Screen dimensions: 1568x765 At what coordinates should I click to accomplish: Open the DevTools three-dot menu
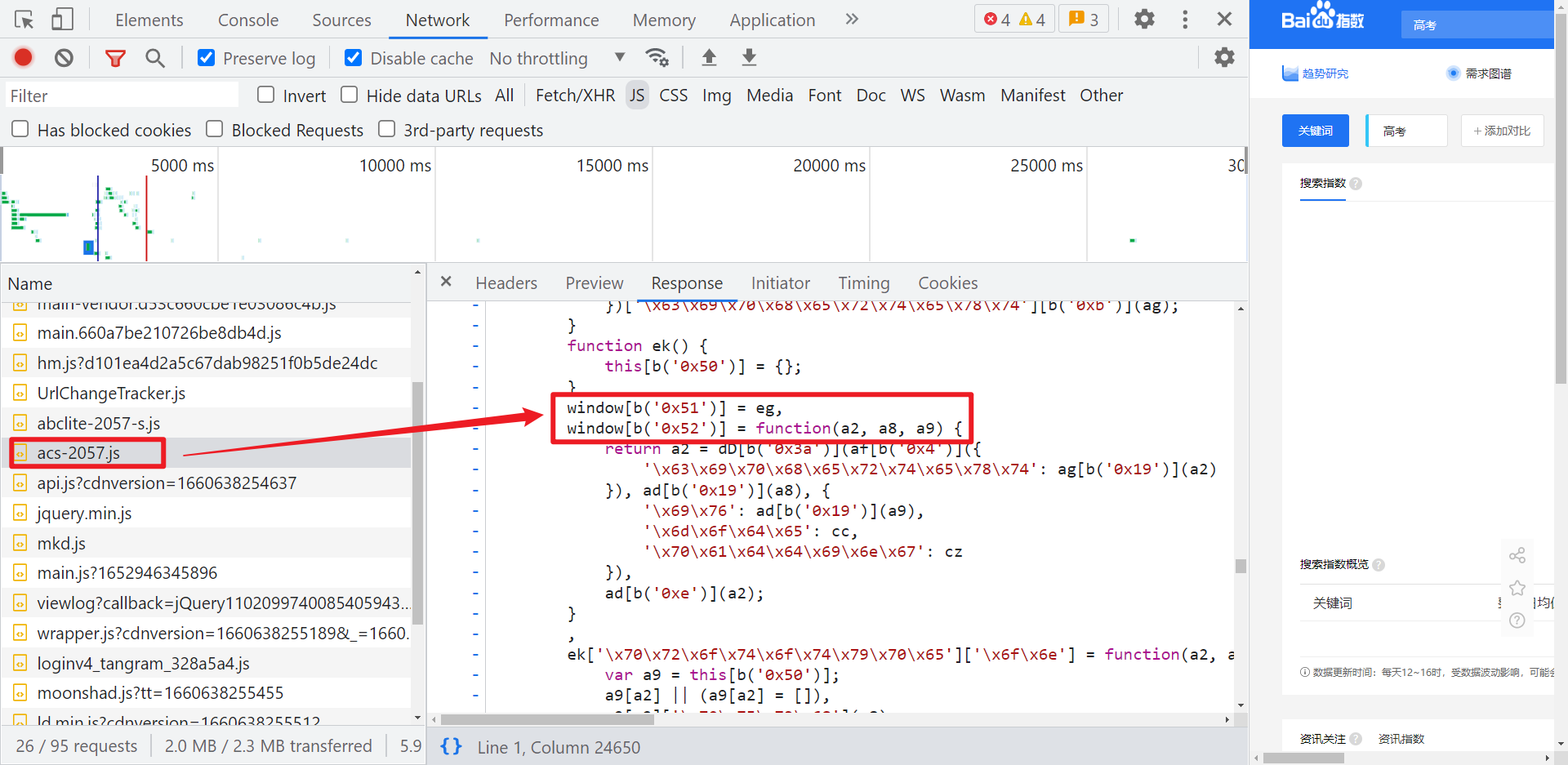click(x=1185, y=19)
